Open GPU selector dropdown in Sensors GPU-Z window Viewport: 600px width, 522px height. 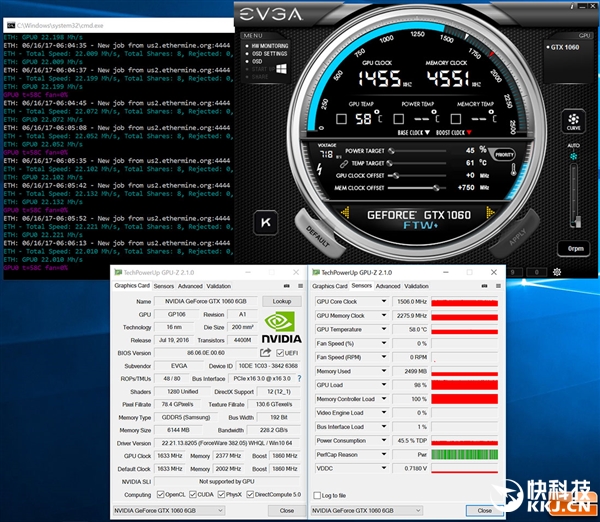[367, 511]
